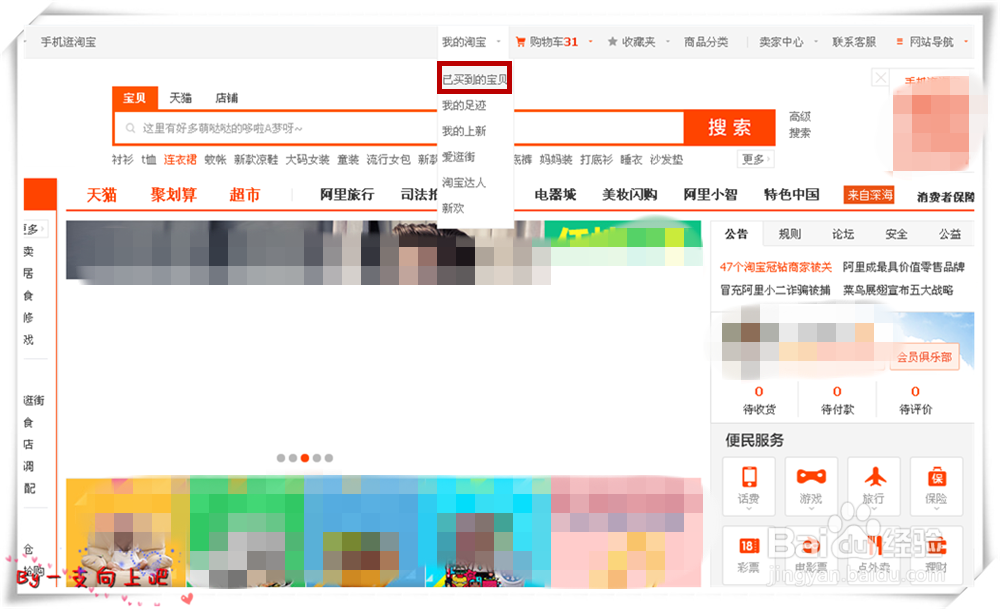Switch to 公告 notice tab
Viewport: 1000px width, 609px height.
737,234
